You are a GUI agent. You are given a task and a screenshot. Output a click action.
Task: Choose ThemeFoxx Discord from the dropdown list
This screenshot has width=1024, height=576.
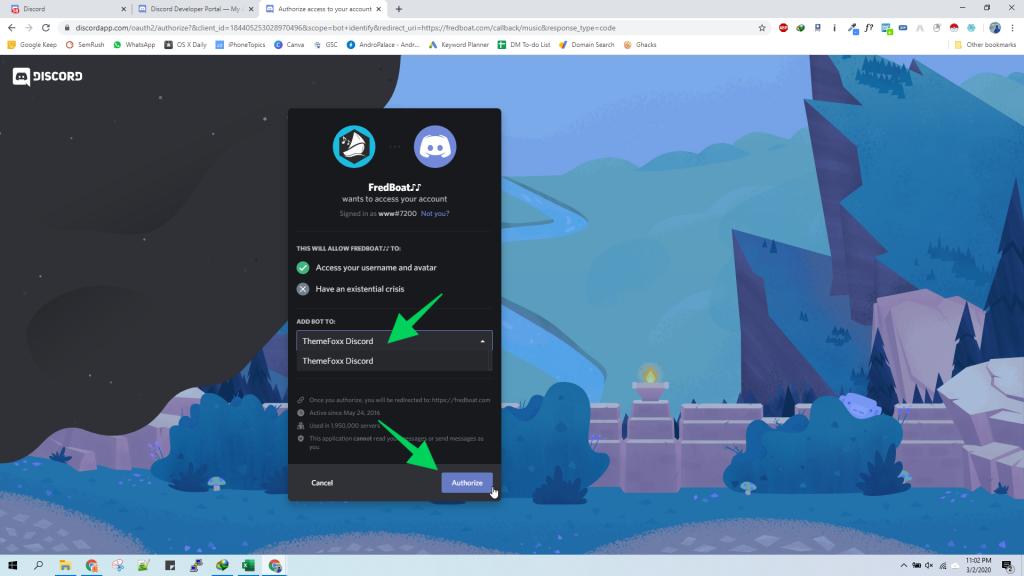click(392, 360)
